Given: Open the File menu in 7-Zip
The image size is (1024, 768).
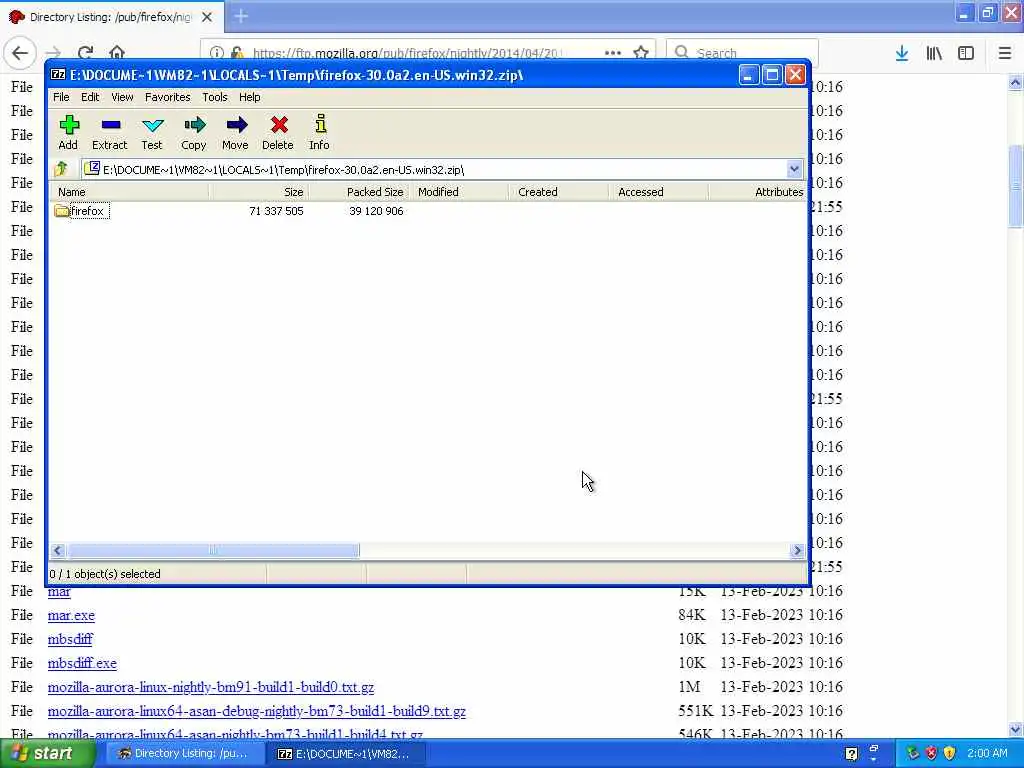Looking at the screenshot, I should point(61,97).
